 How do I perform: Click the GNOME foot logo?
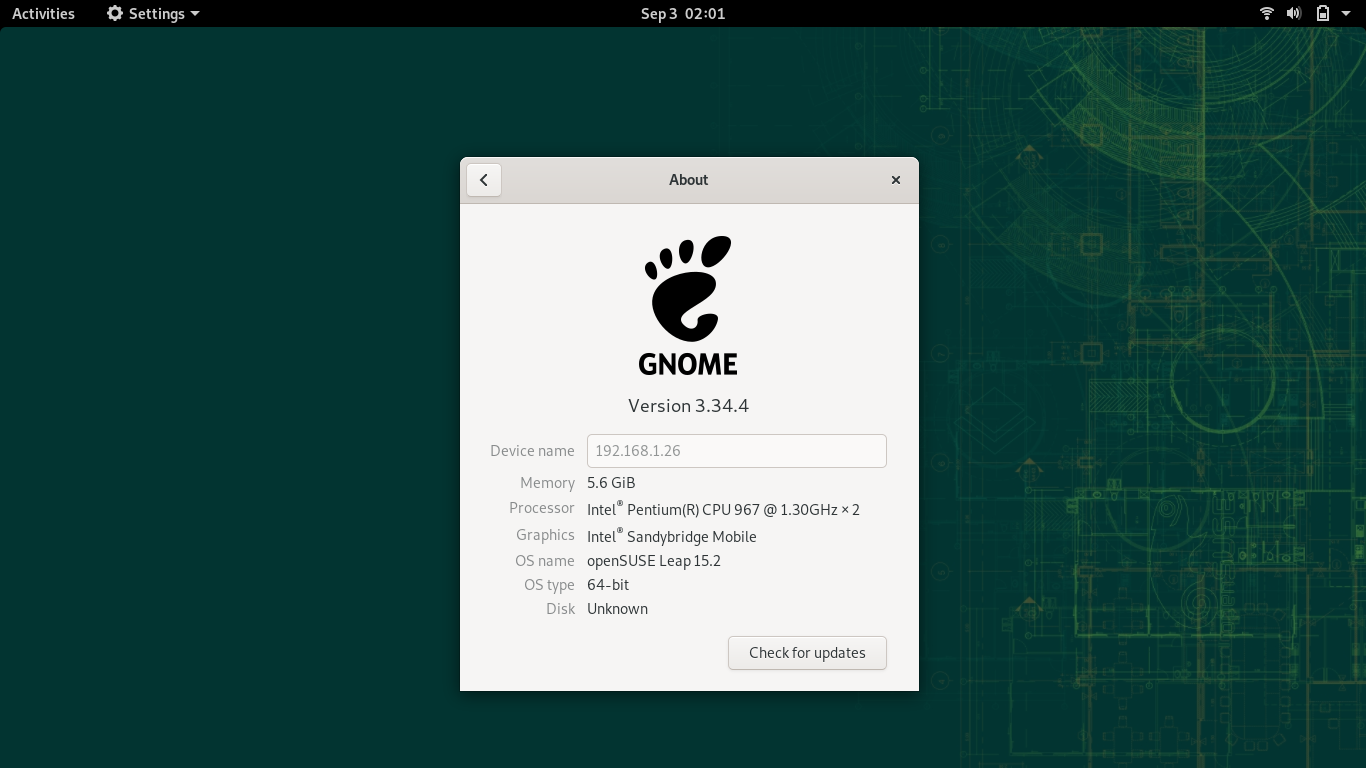pos(688,289)
